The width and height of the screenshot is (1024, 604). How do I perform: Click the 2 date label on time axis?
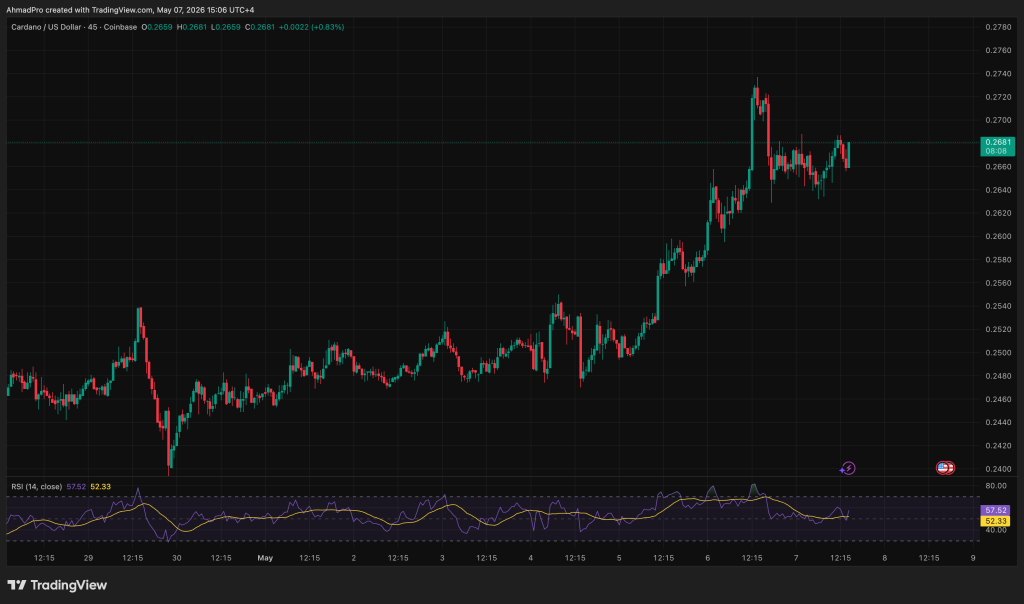(354, 558)
